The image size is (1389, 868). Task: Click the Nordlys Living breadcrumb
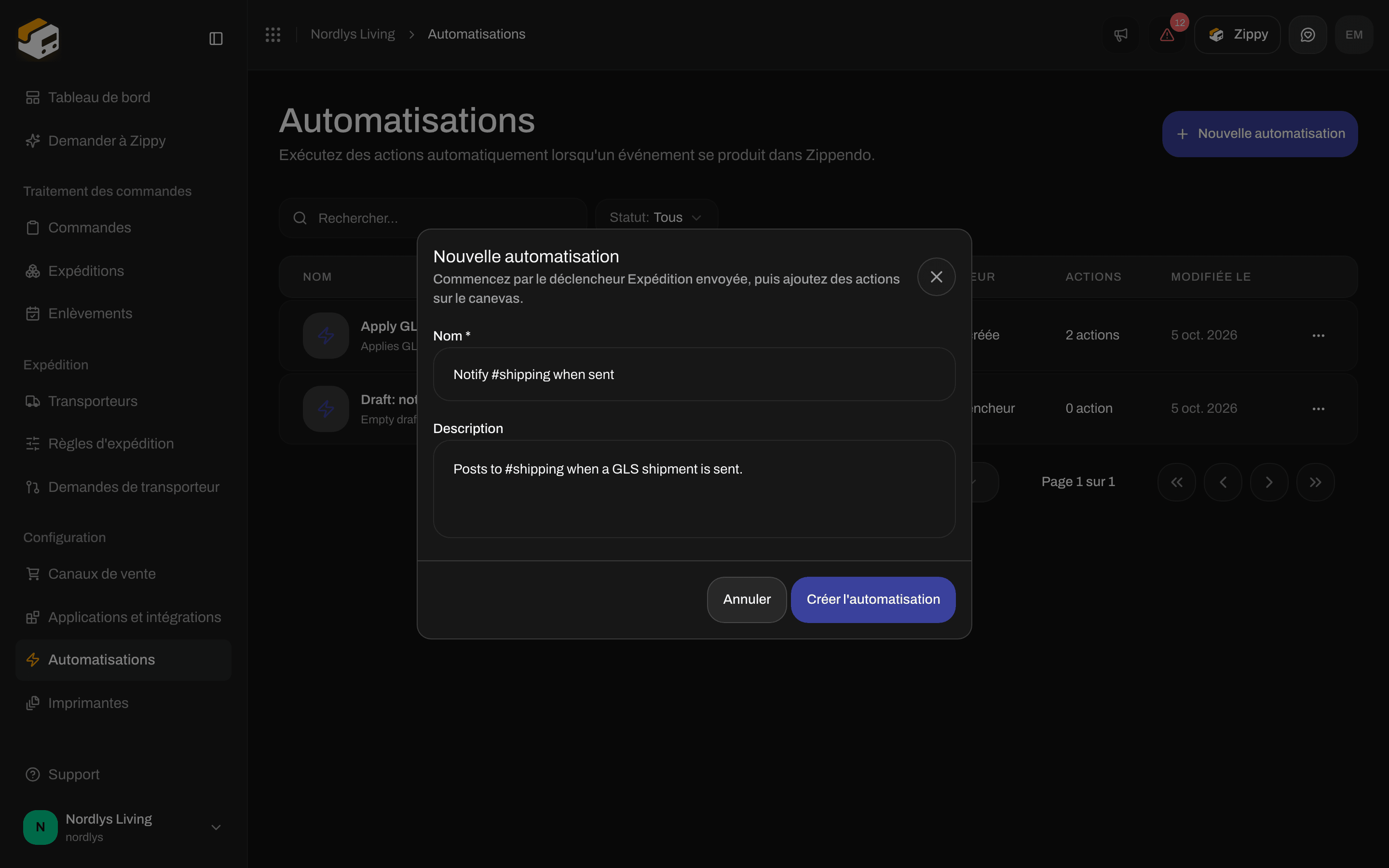[x=353, y=34]
